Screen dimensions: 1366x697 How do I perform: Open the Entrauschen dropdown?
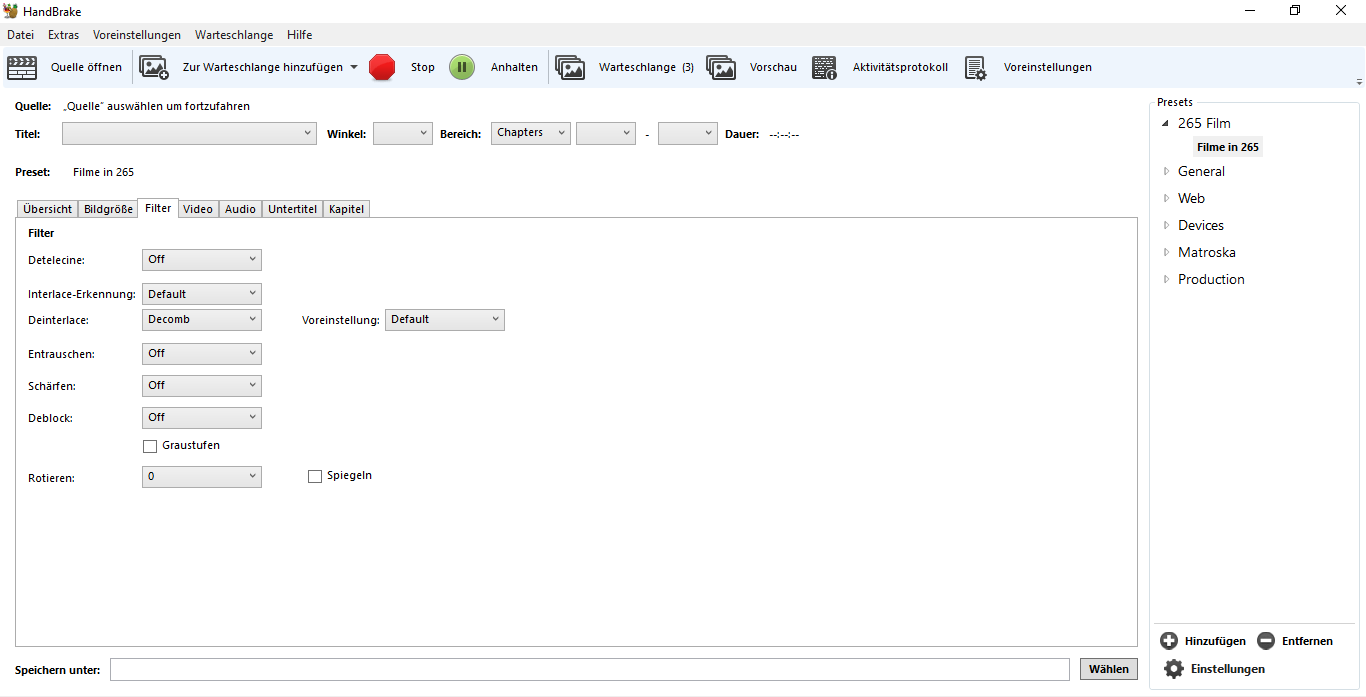(x=201, y=354)
